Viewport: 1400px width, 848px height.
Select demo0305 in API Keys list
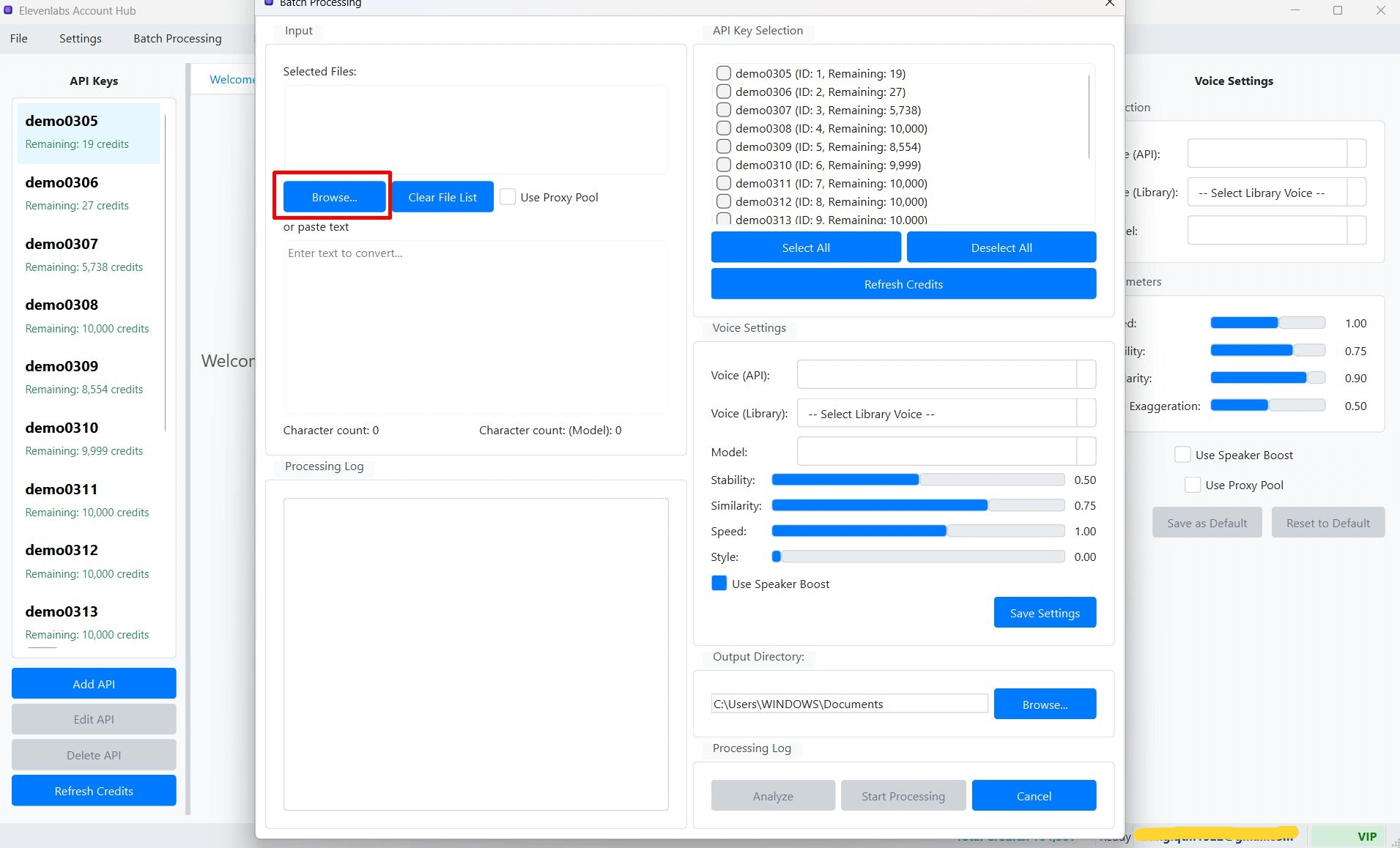[x=87, y=133]
